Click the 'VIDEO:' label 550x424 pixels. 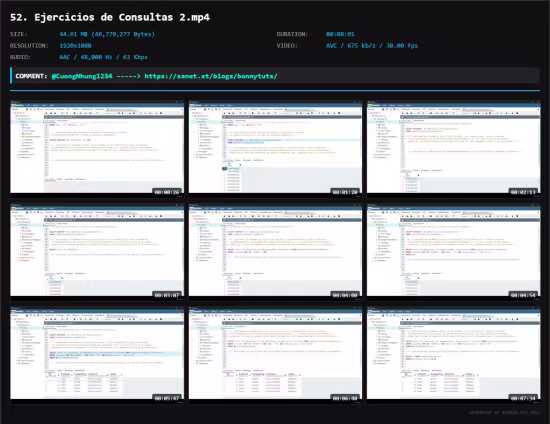(287, 46)
